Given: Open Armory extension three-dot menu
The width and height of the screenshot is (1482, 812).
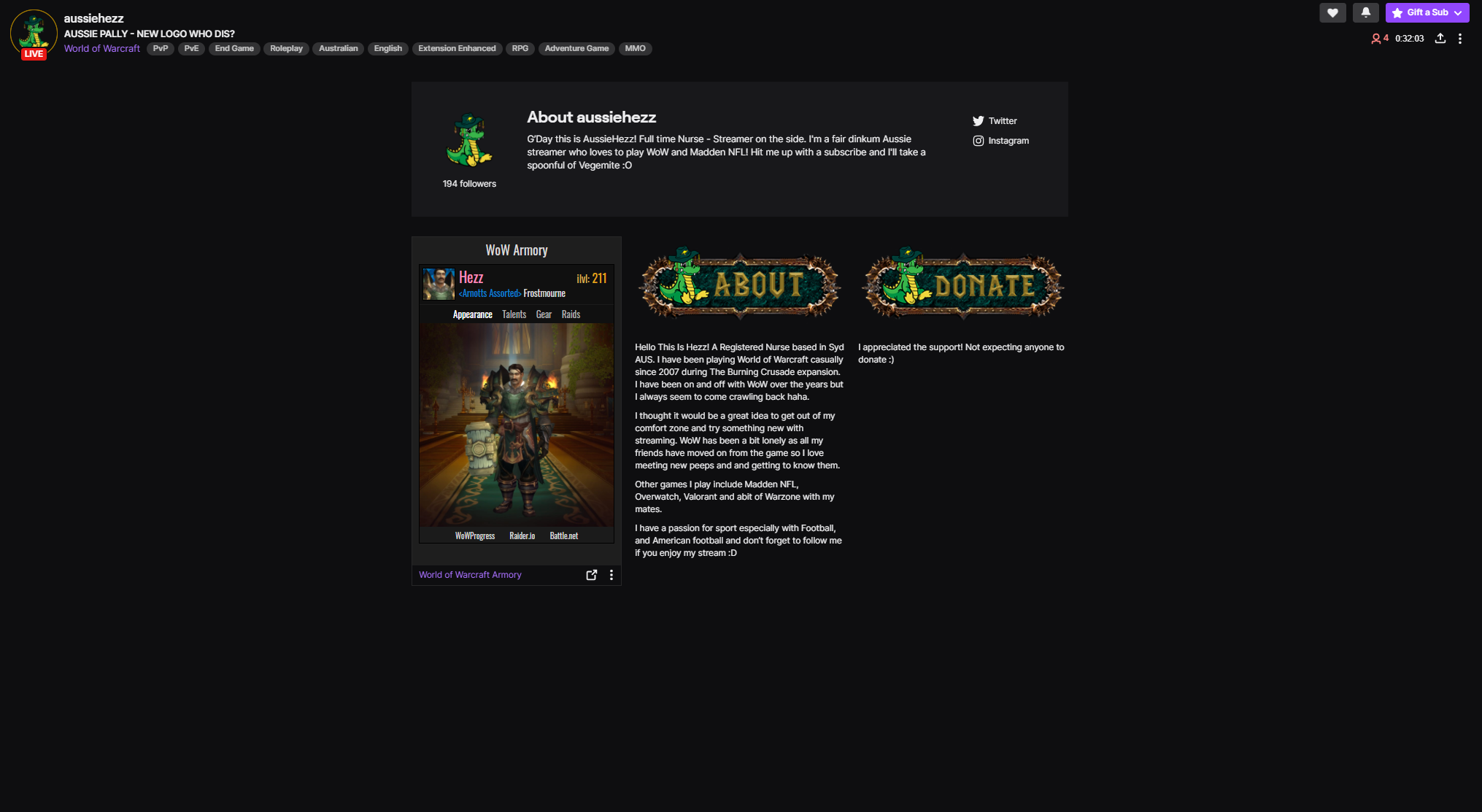Looking at the screenshot, I should coord(611,575).
